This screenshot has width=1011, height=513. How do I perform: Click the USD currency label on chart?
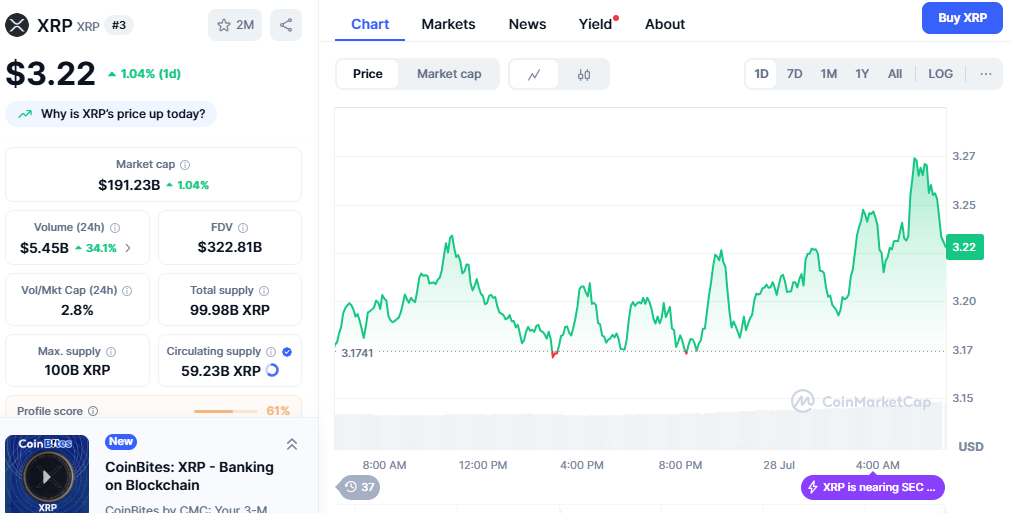click(x=970, y=447)
